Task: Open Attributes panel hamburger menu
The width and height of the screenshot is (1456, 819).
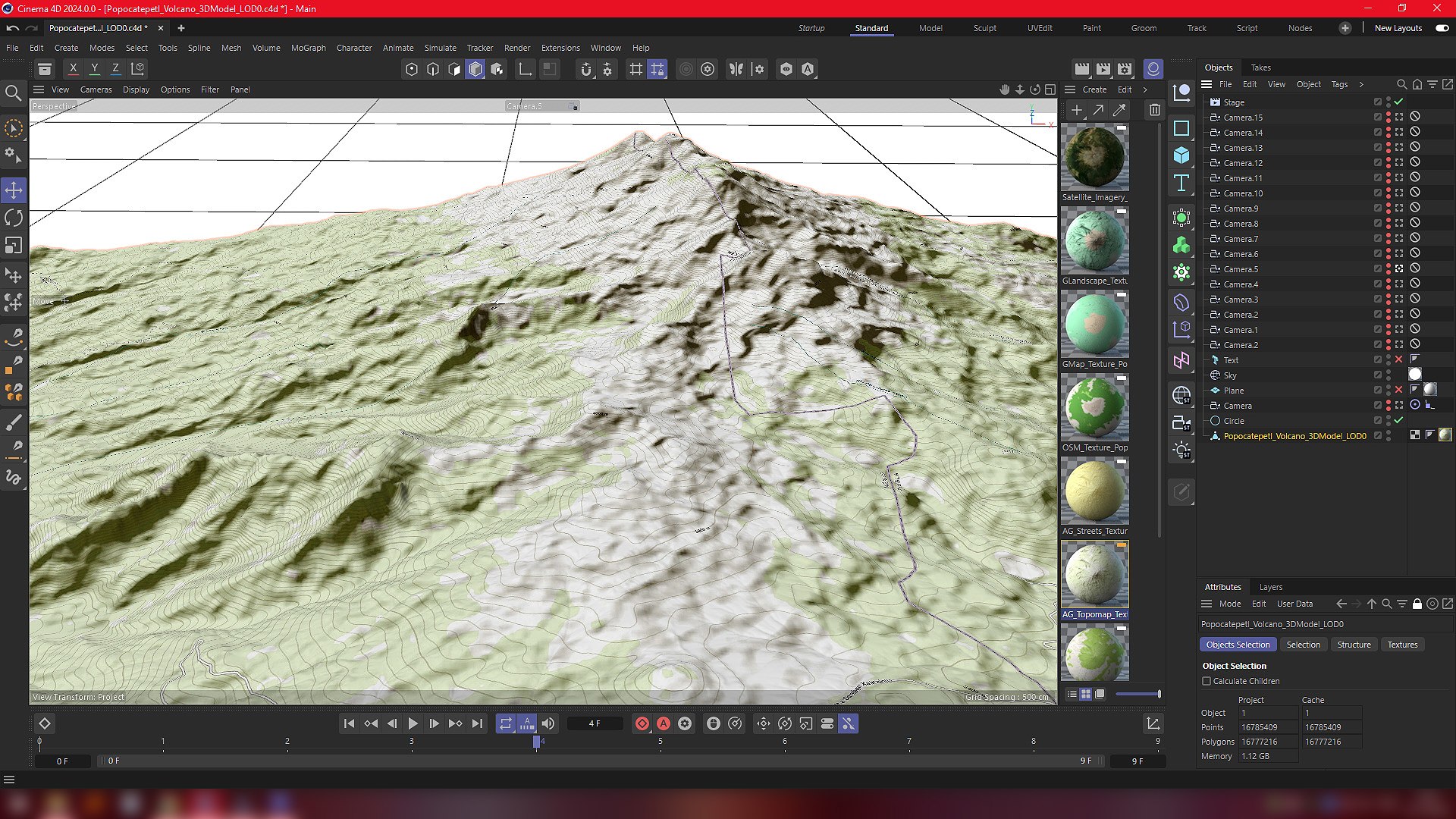Action: point(1207,604)
